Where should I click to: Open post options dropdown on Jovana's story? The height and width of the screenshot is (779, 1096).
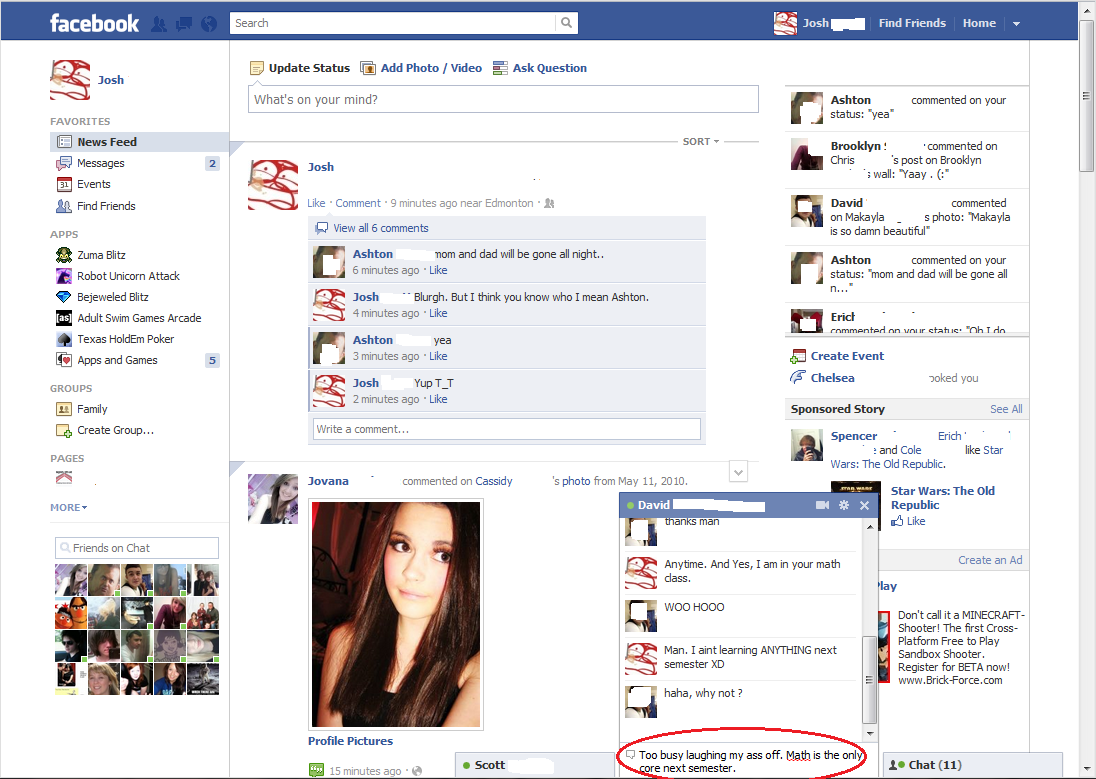tap(738, 471)
